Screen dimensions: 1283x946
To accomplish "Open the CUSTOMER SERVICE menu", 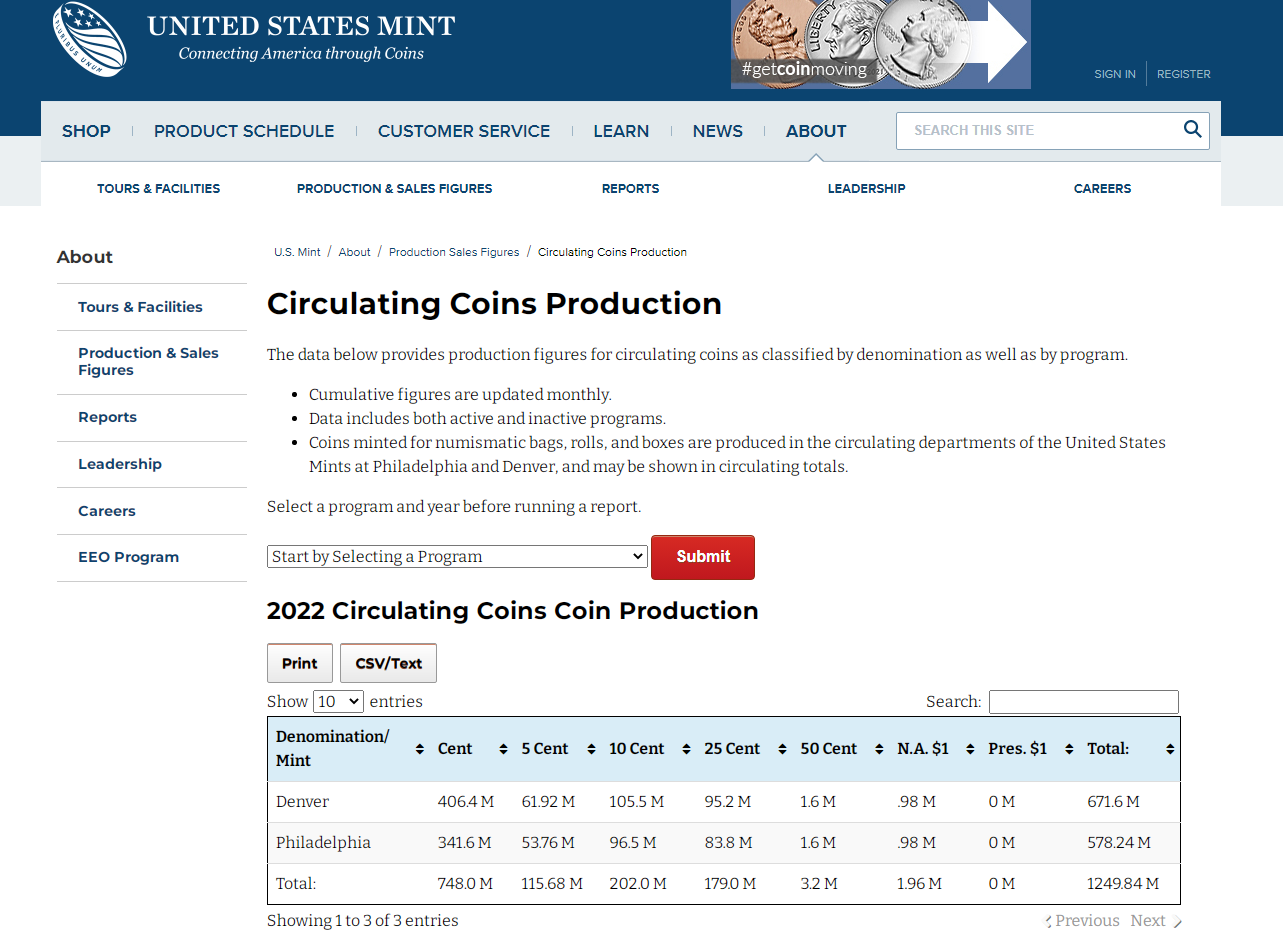I will click(x=464, y=131).
